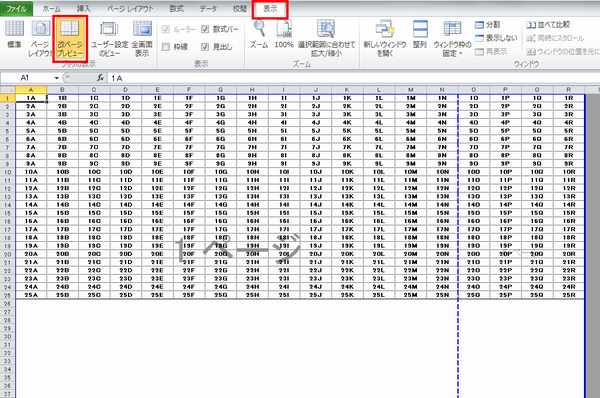Select 並べて比較 side by side

coord(548,25)
